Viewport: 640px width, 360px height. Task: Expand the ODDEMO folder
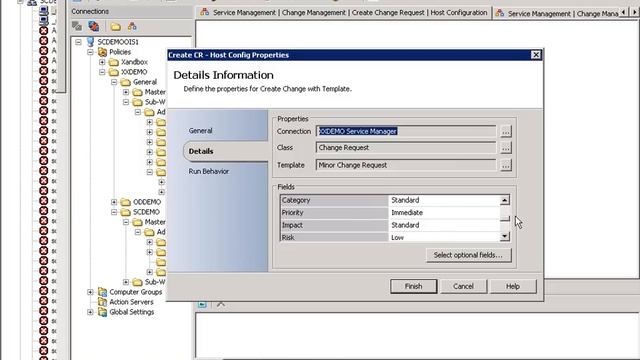114,202
